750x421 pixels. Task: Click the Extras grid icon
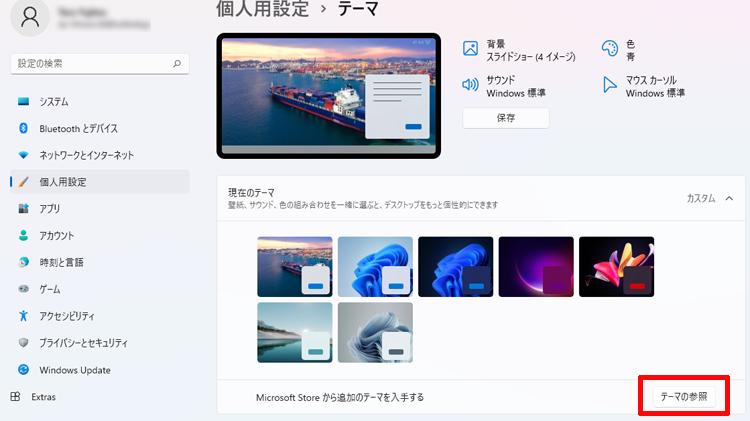click(15, 397)
